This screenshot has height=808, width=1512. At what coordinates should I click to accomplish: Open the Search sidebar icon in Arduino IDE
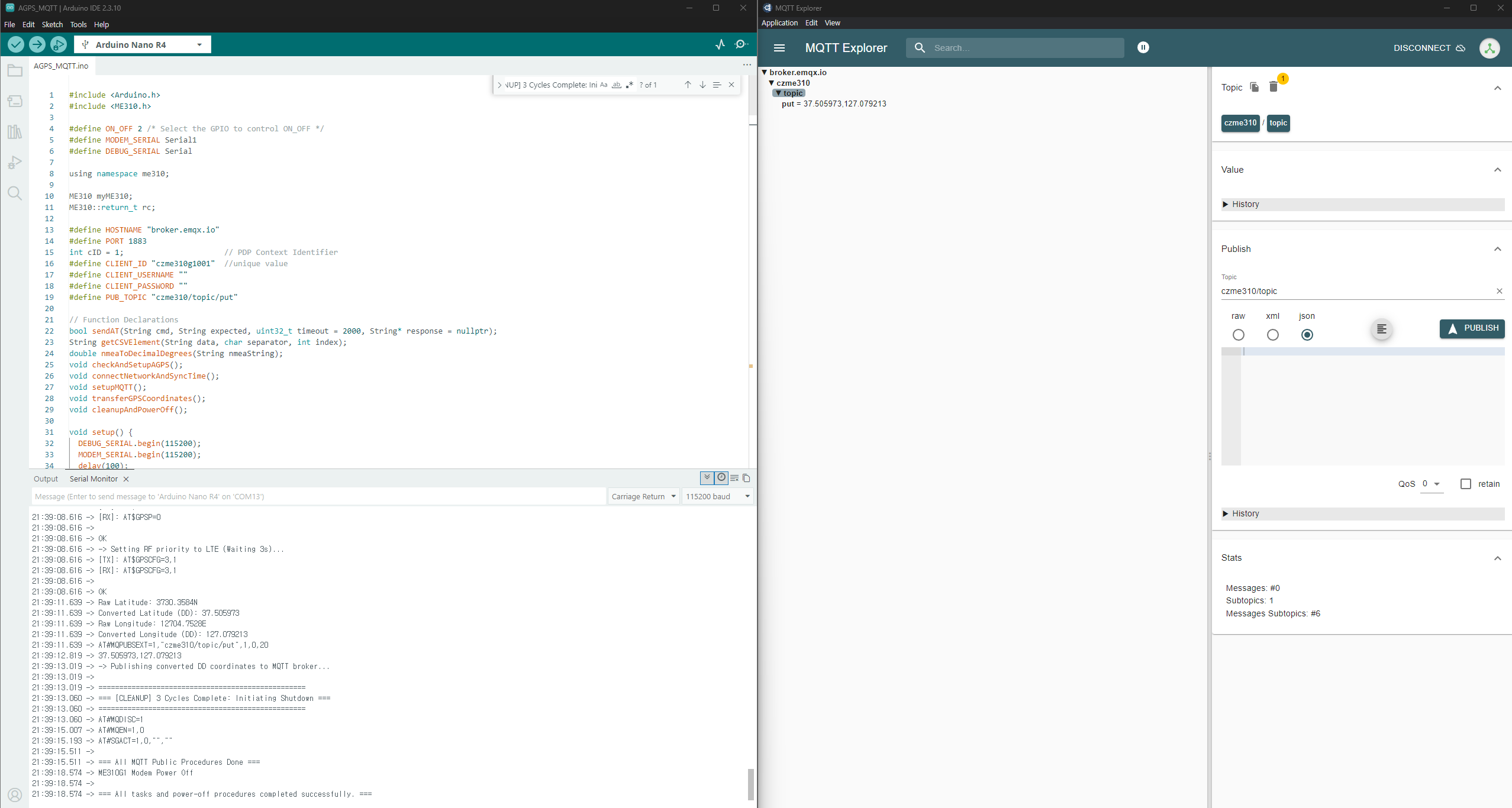point(15,193)
